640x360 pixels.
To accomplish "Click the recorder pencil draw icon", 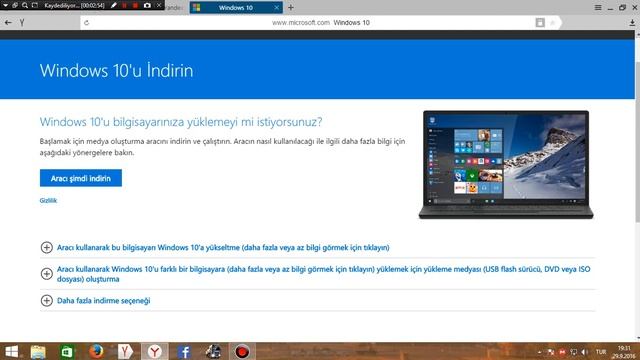I will [114, 5].
